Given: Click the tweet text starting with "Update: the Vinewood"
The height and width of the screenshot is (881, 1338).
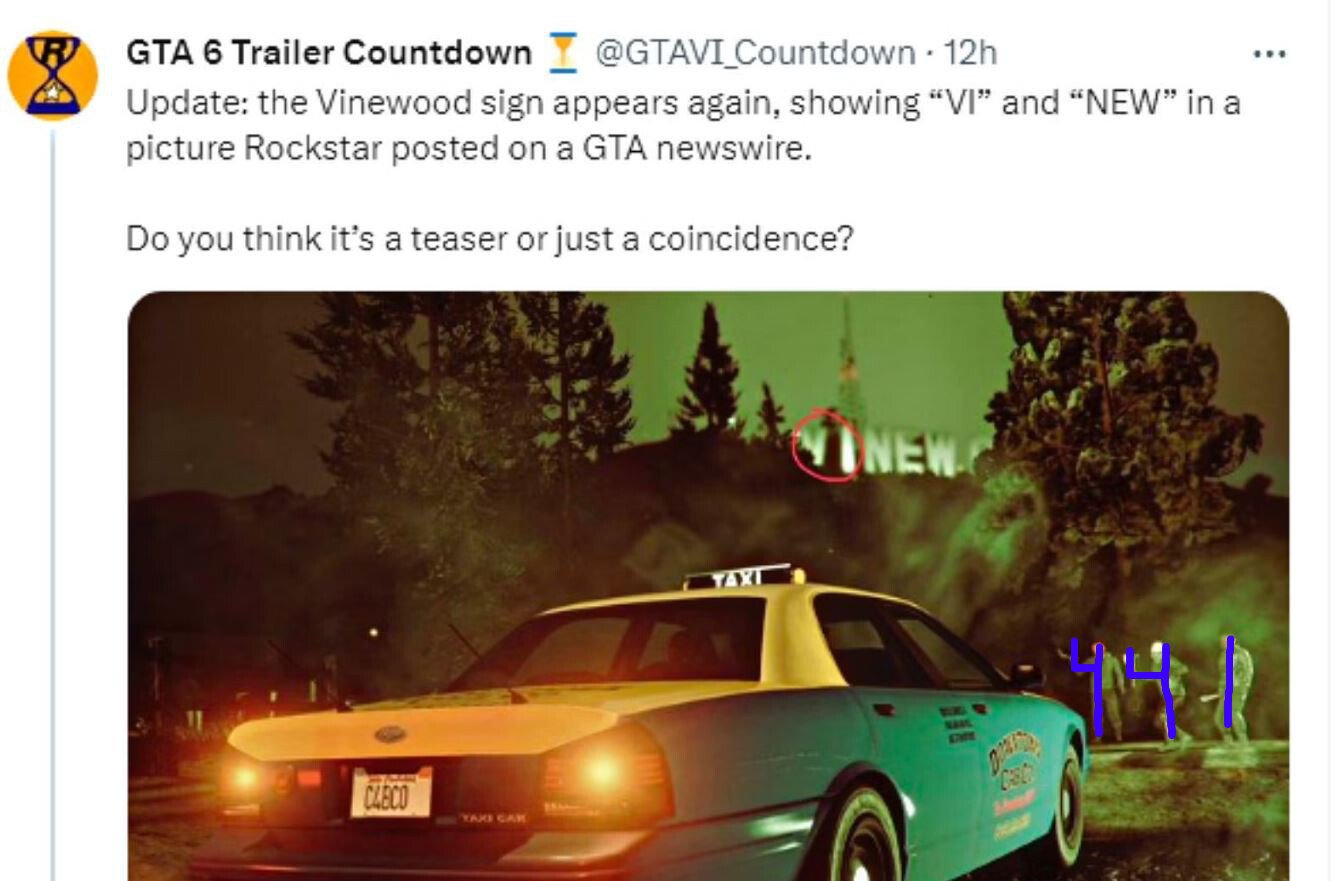Looking at the screenshot, I should click(x=683, y=125).
